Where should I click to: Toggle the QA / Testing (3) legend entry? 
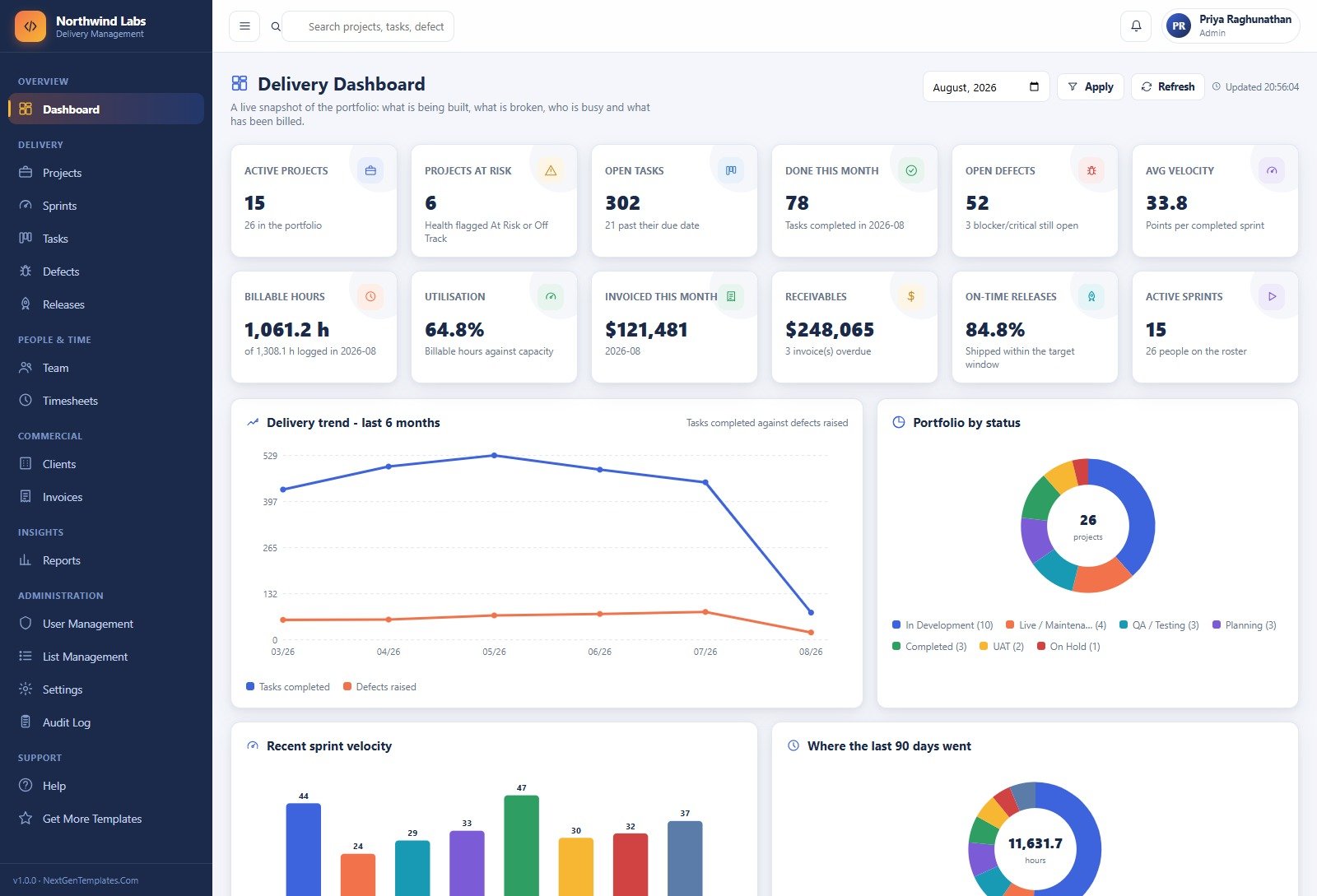(1158, 625)
